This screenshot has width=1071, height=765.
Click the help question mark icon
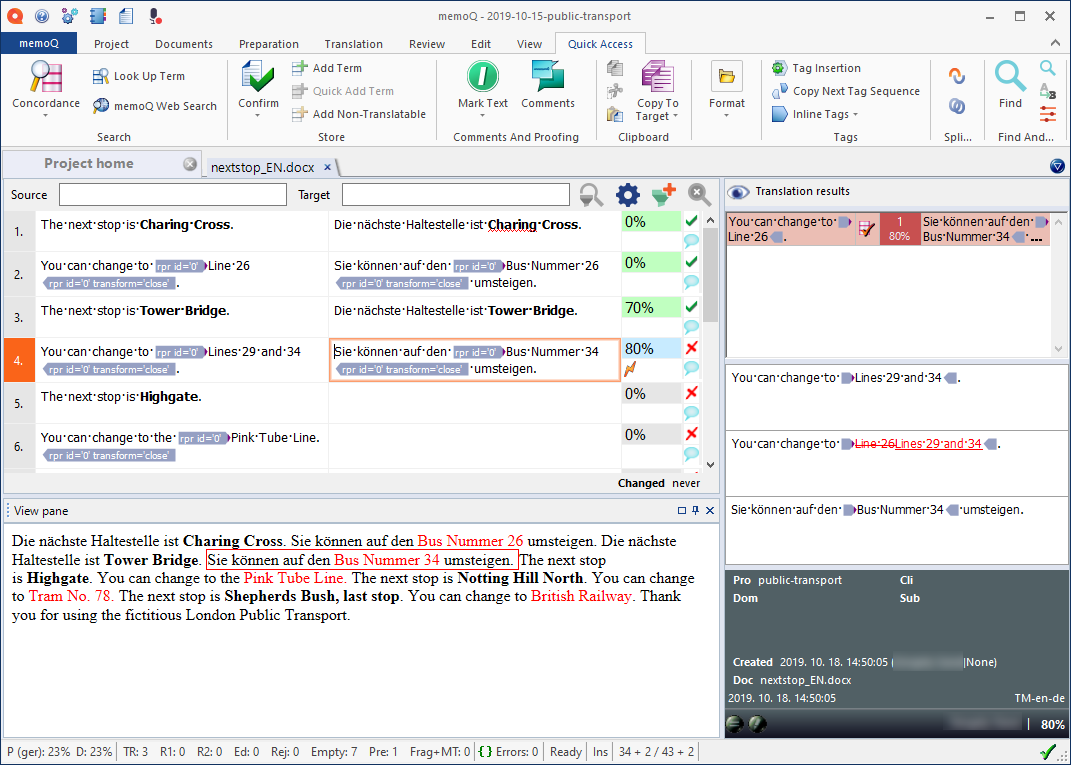[x=41, y=15]
